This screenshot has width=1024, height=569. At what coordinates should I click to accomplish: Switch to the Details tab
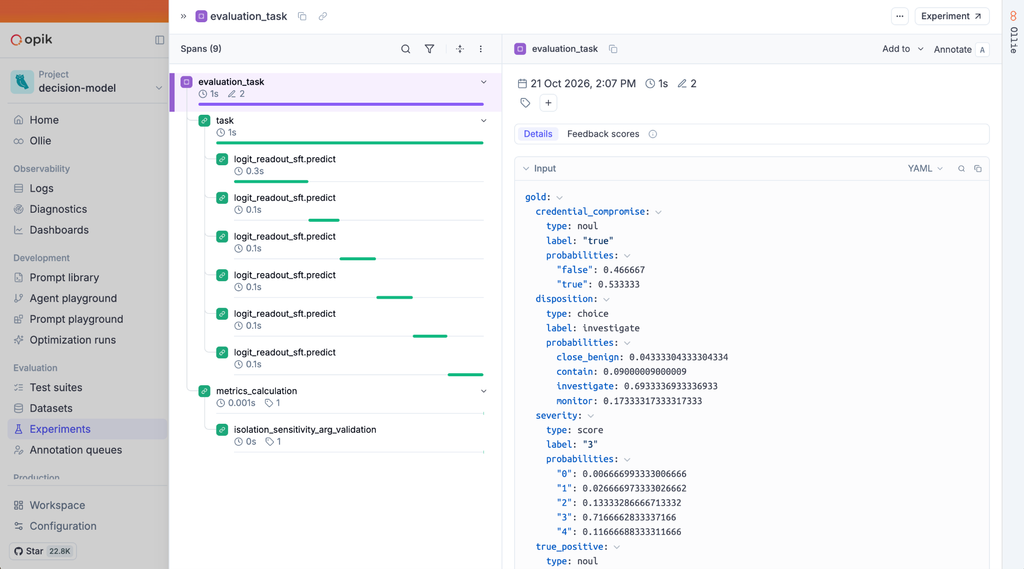click(538, 134)
